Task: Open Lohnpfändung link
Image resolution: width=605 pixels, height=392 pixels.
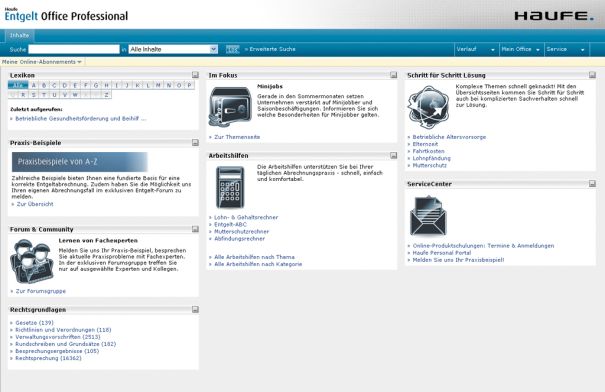Action: point(431,158)
